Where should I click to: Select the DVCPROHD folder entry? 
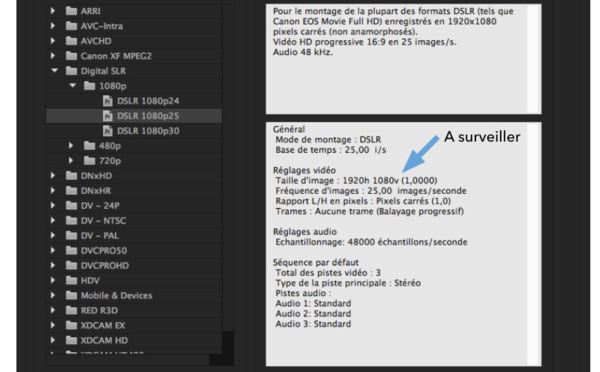(134, 266)
